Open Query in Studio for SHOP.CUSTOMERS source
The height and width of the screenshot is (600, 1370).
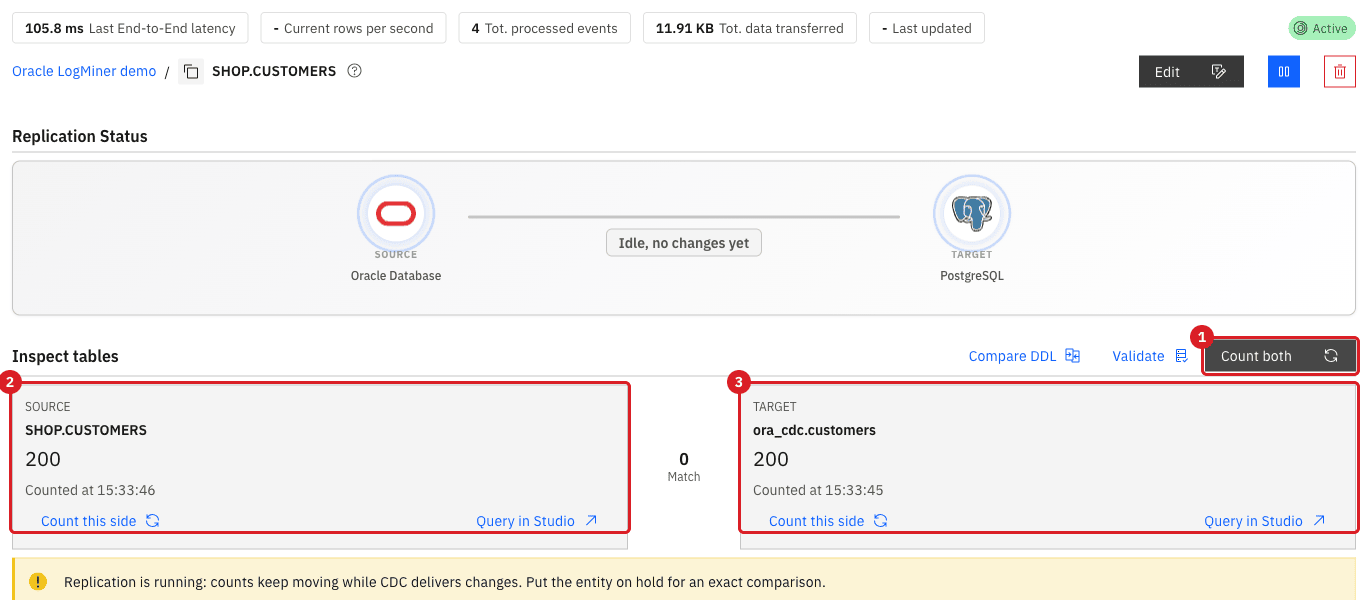pos(537,521)
